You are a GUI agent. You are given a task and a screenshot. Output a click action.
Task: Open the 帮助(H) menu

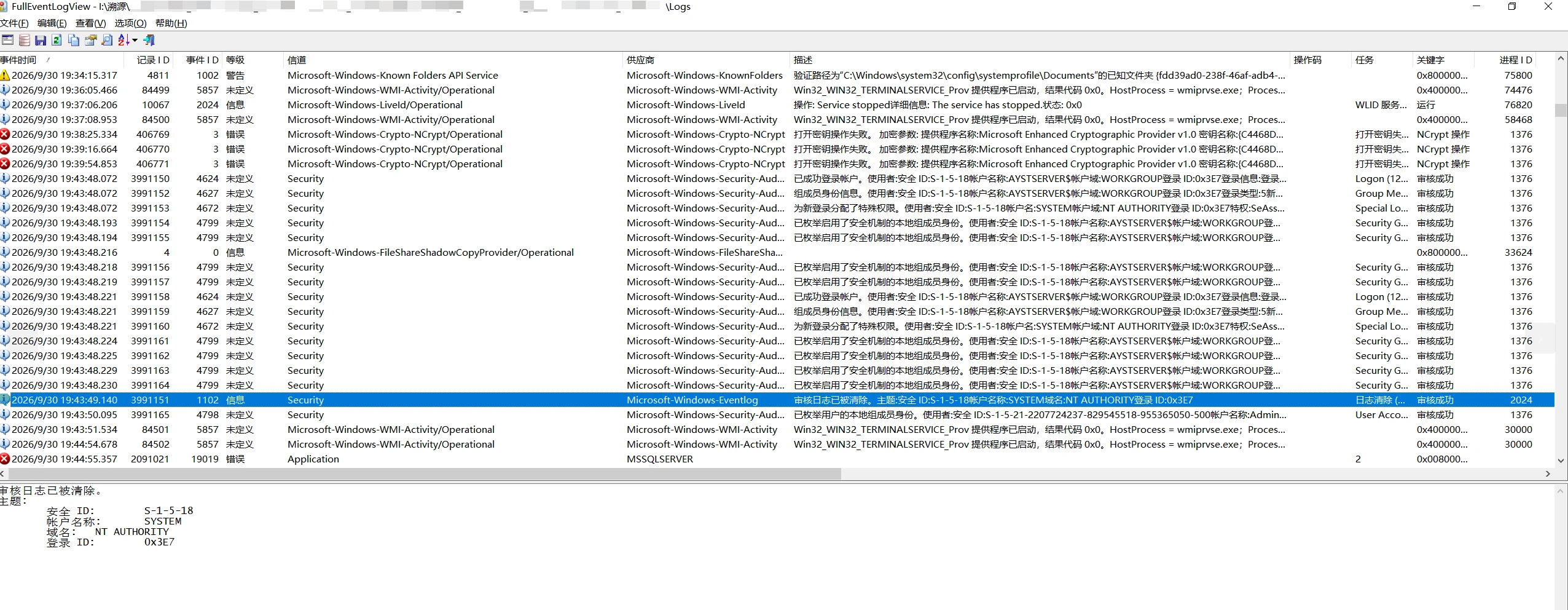pyautogui.click(x=171, y=23)
